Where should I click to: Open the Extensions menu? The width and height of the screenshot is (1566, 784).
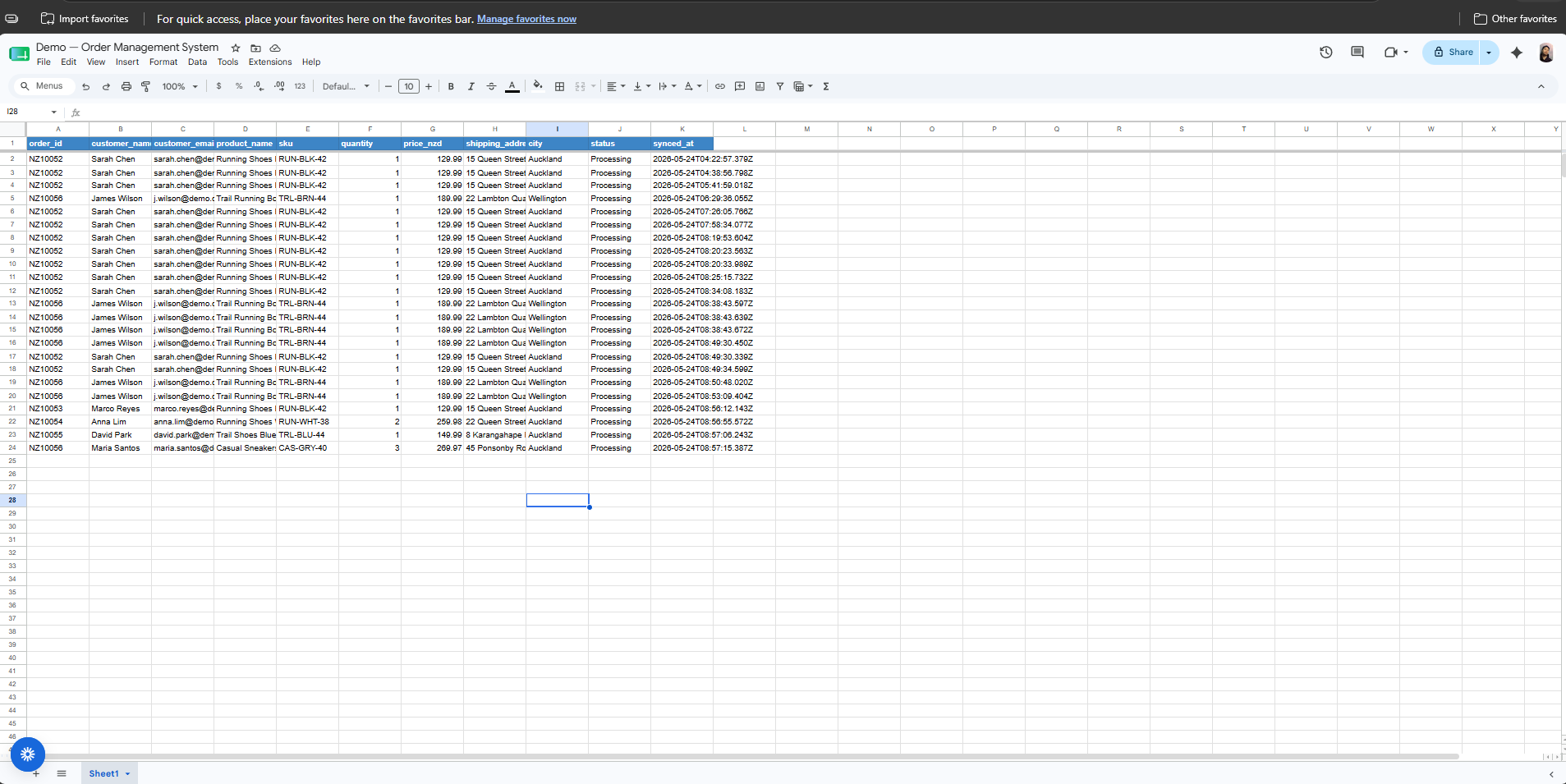click(270, 62)
